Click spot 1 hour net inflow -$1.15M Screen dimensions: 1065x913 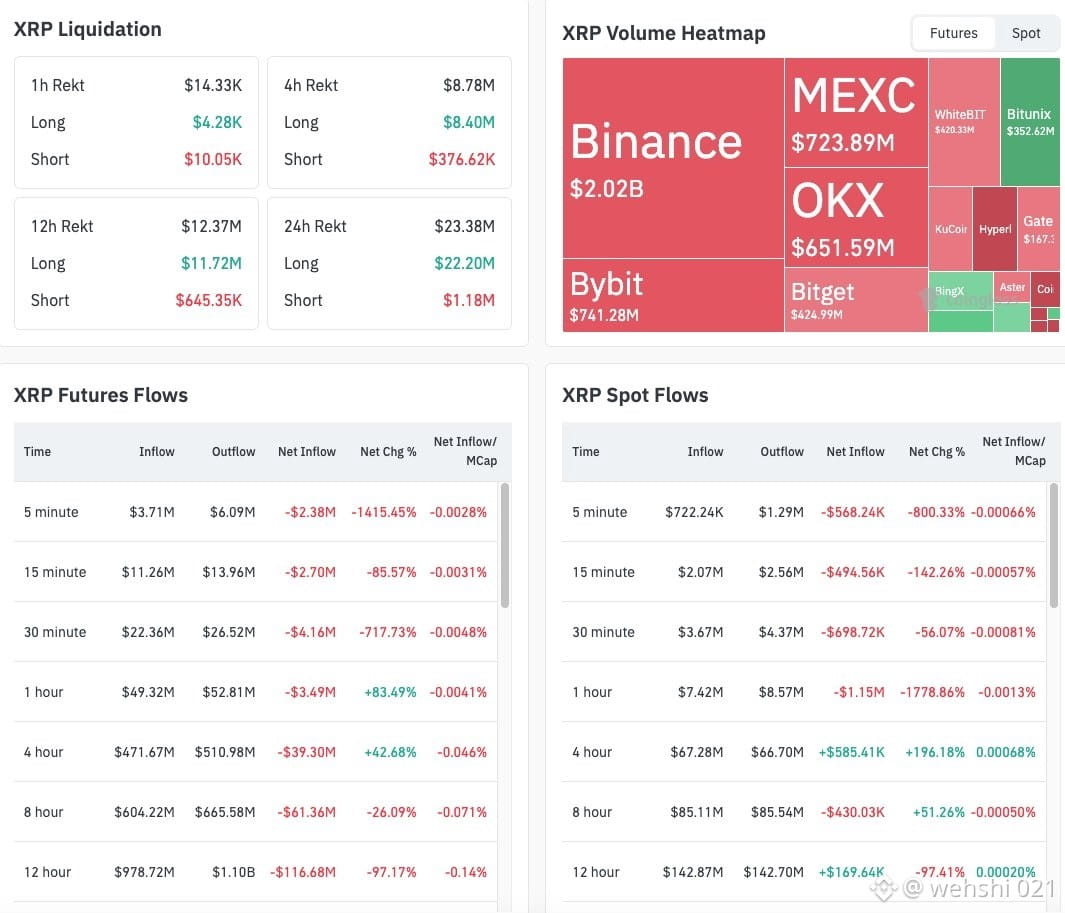[x=859, y=692]
